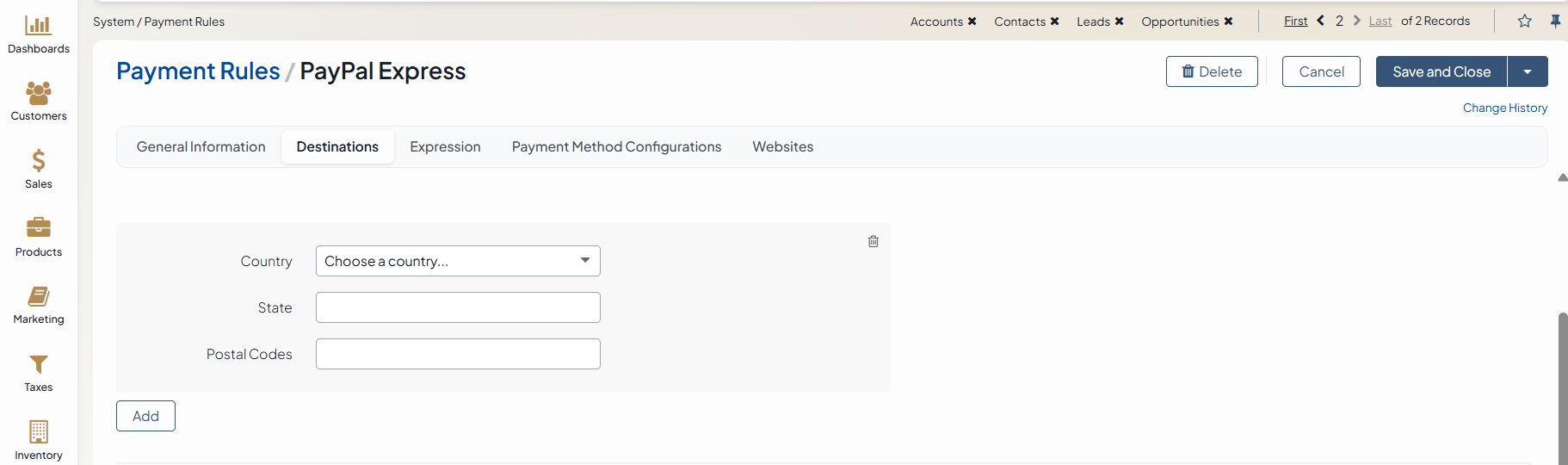This screenshot has width=1568, height=465.
Task: Close the Leads pinned shortcut
Action: click(1119, 22)
